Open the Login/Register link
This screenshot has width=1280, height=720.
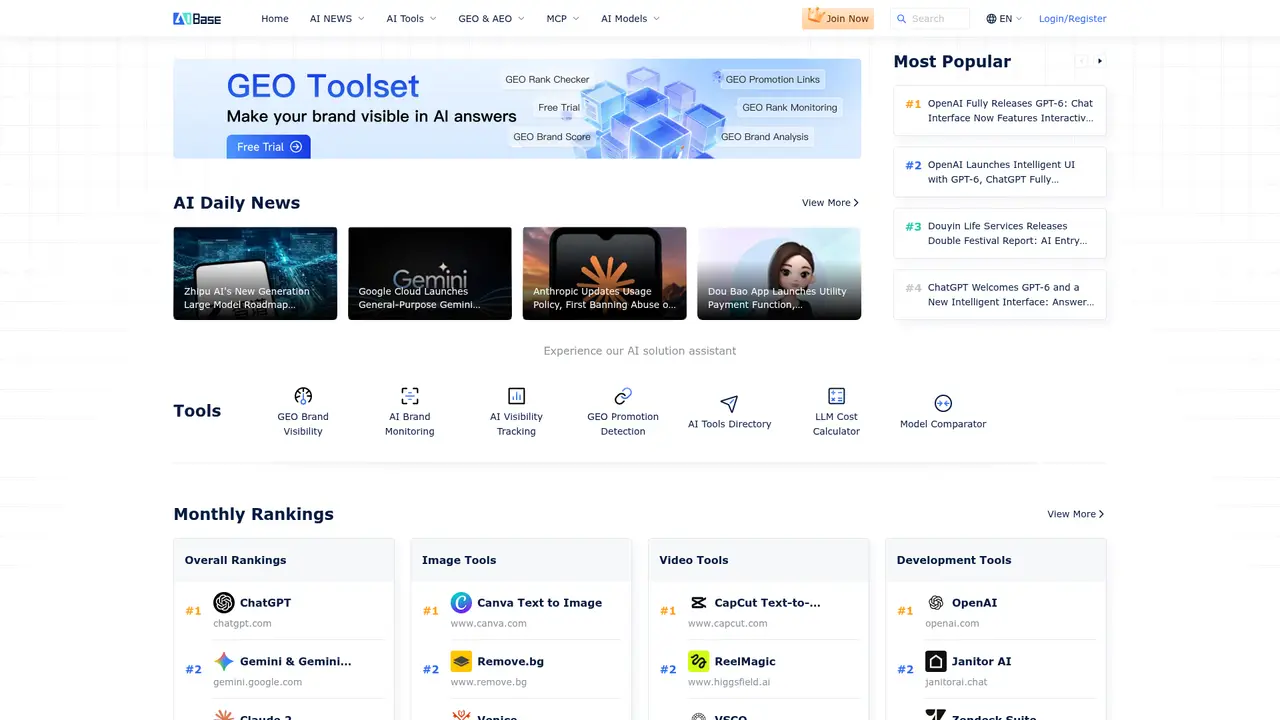click(1073, 19)
